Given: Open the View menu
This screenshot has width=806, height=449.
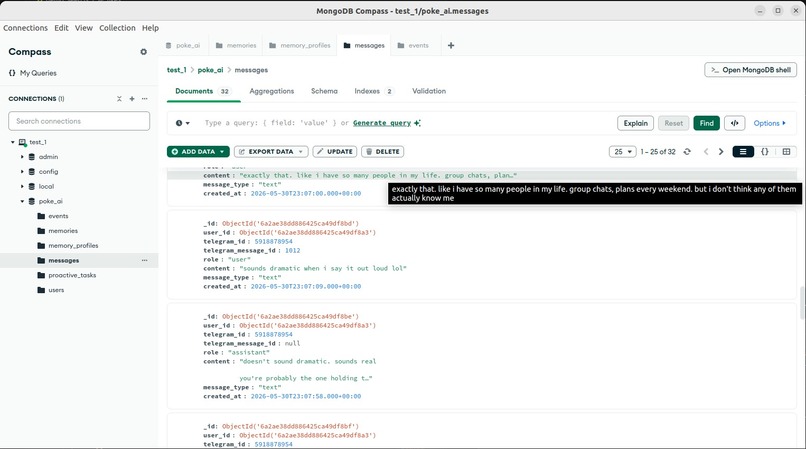Looking at the screenshot, I should point(84,28).
